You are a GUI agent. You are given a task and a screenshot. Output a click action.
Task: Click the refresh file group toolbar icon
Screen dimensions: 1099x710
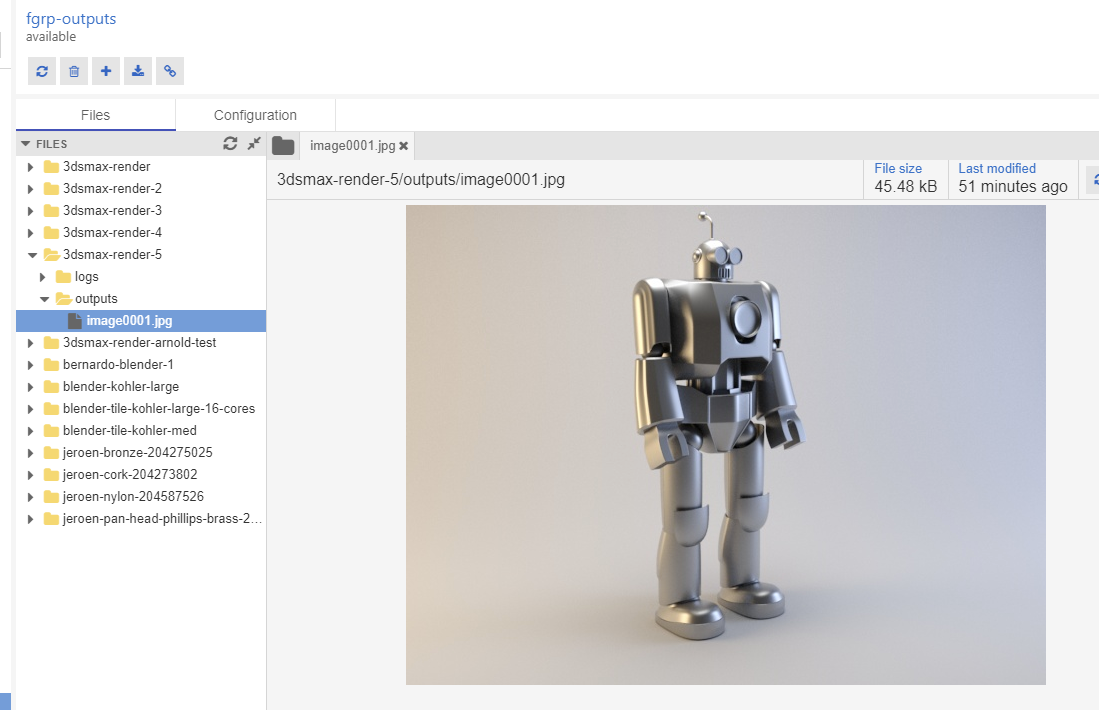(42, 71)
